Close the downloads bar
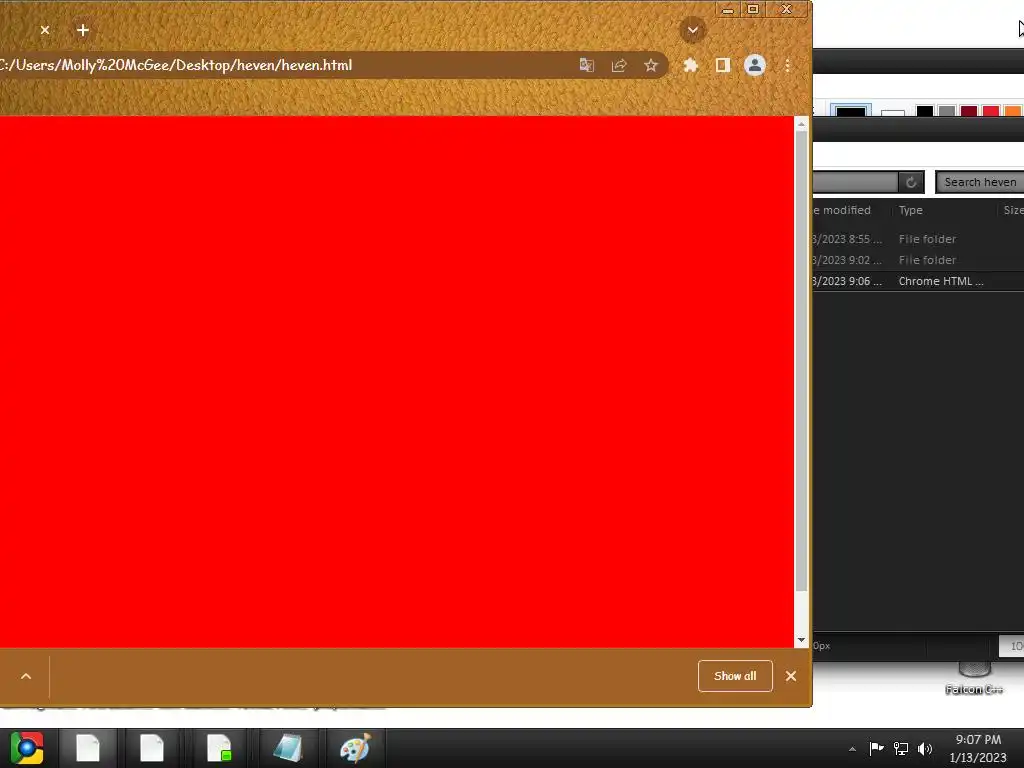Image resolution: width=1024 pixels, height=768 pixels. pyautogui.click(x=791, y=676)
